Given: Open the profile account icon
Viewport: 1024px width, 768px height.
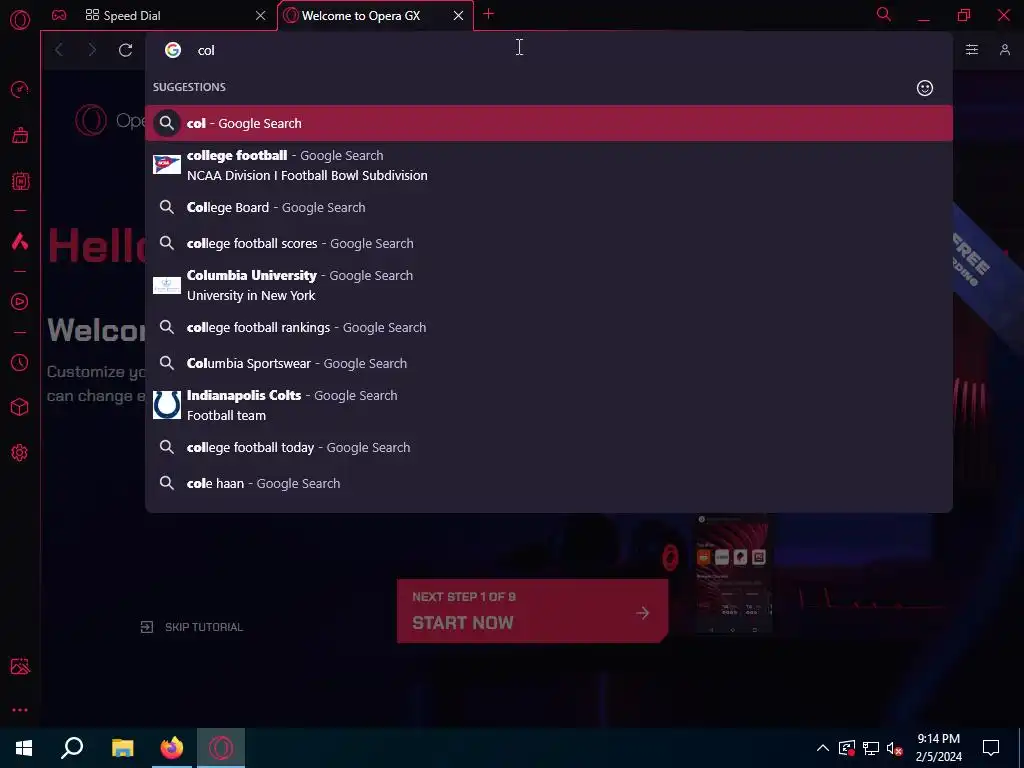Looking at the screenshot, I should [1005, 50].
